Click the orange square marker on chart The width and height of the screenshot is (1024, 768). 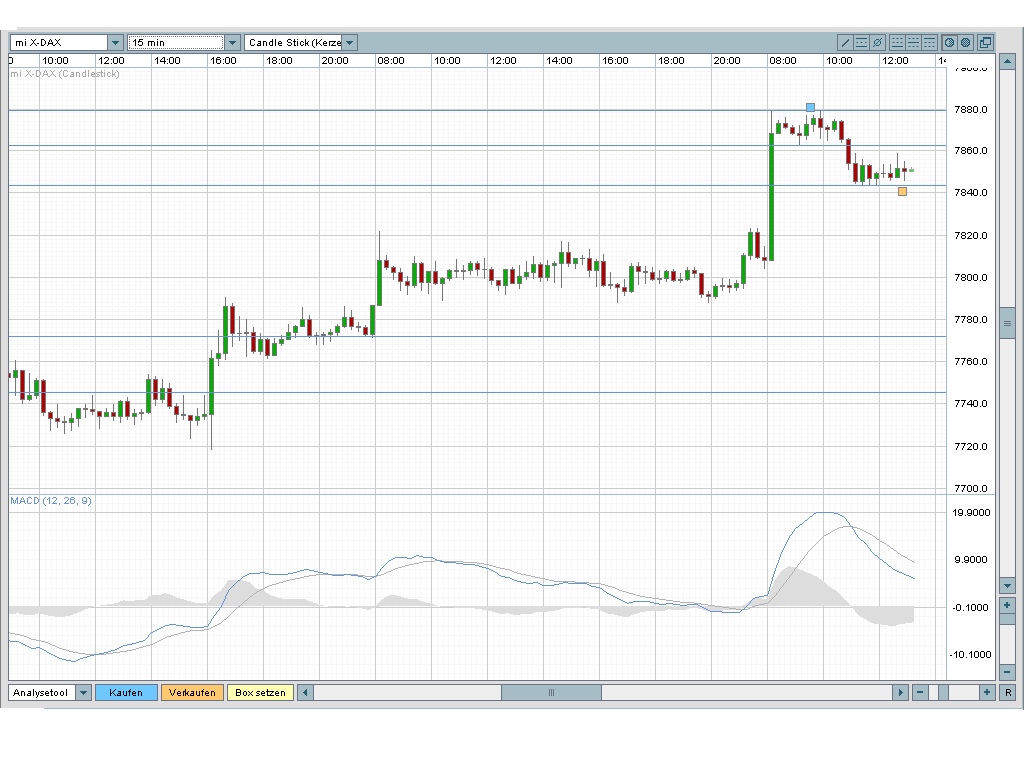click(903, 191)
